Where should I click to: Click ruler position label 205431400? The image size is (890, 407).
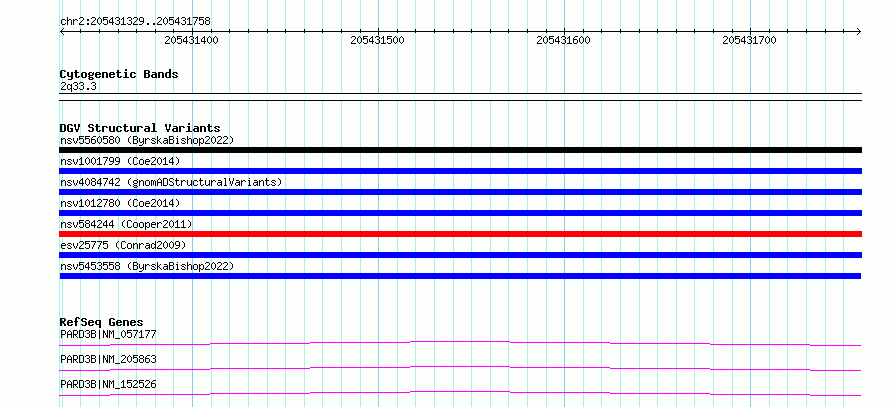191,40
